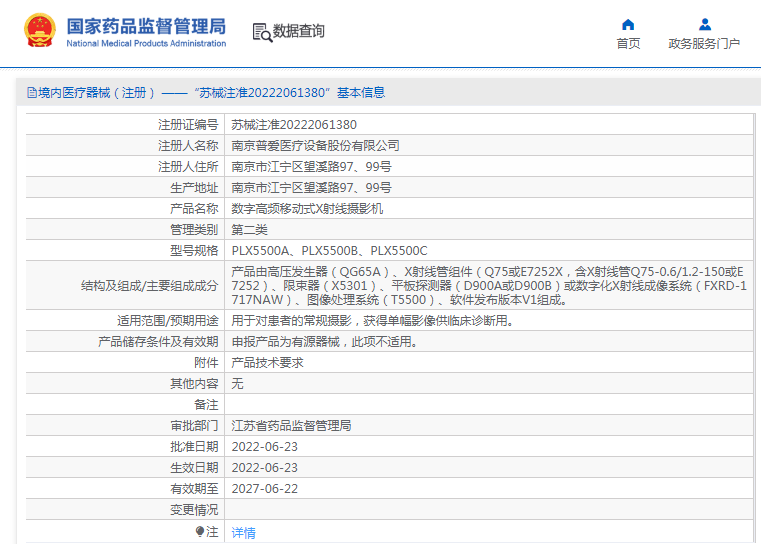The image size is (761, 544).
Task: Click the 政务服务门户 user icon
Action: [705, 24]
